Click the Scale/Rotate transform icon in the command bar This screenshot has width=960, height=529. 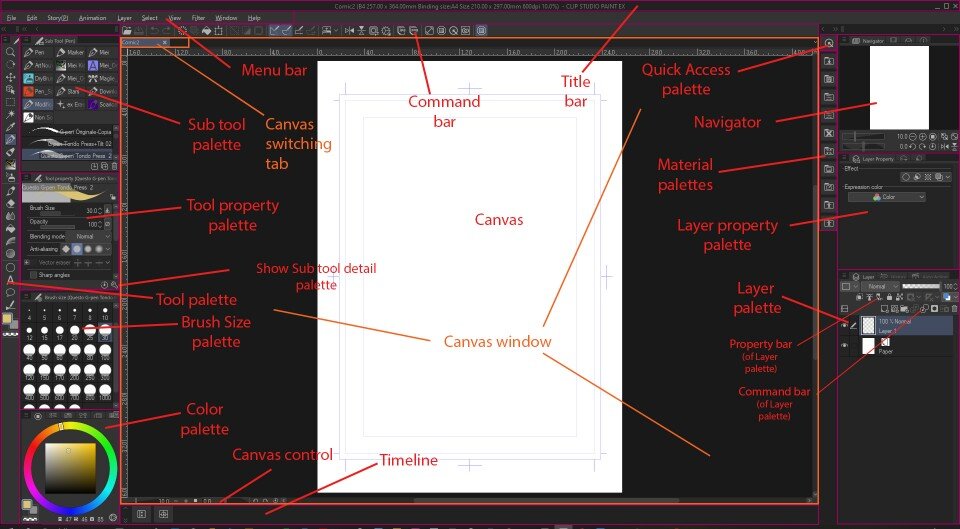click(x=219, y=31)
